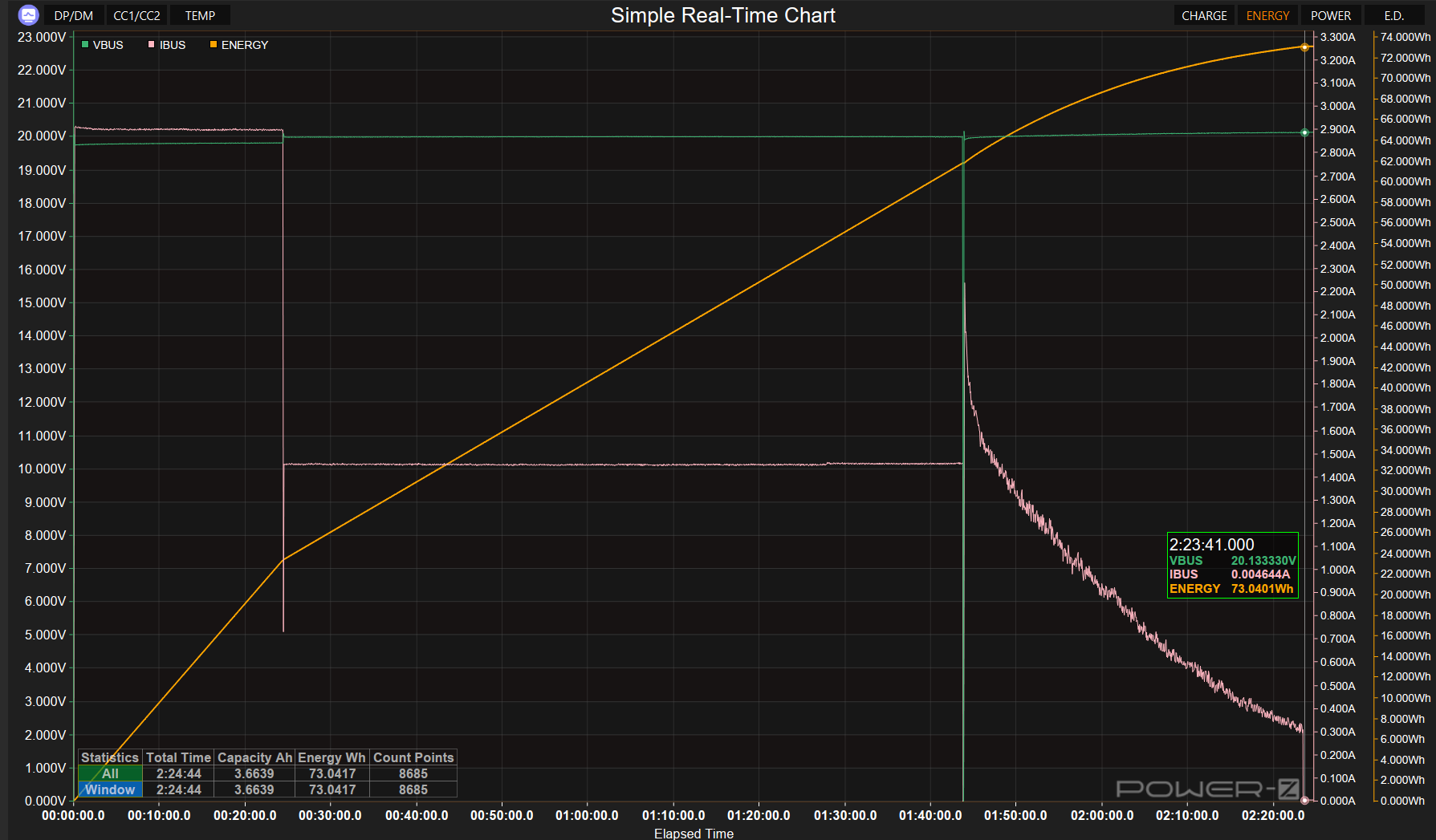Click the Total Time column header

(179, 757)
